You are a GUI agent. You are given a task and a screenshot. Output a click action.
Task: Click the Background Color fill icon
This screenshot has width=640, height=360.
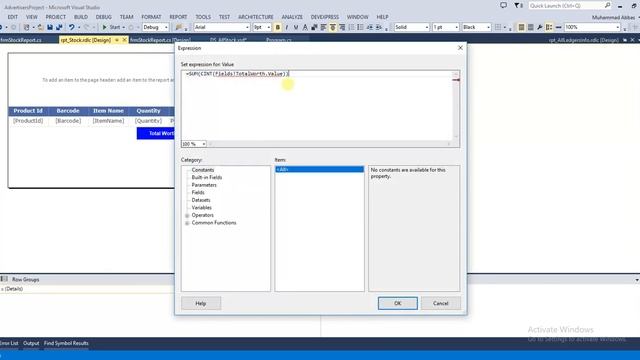[x=314, y=27]
